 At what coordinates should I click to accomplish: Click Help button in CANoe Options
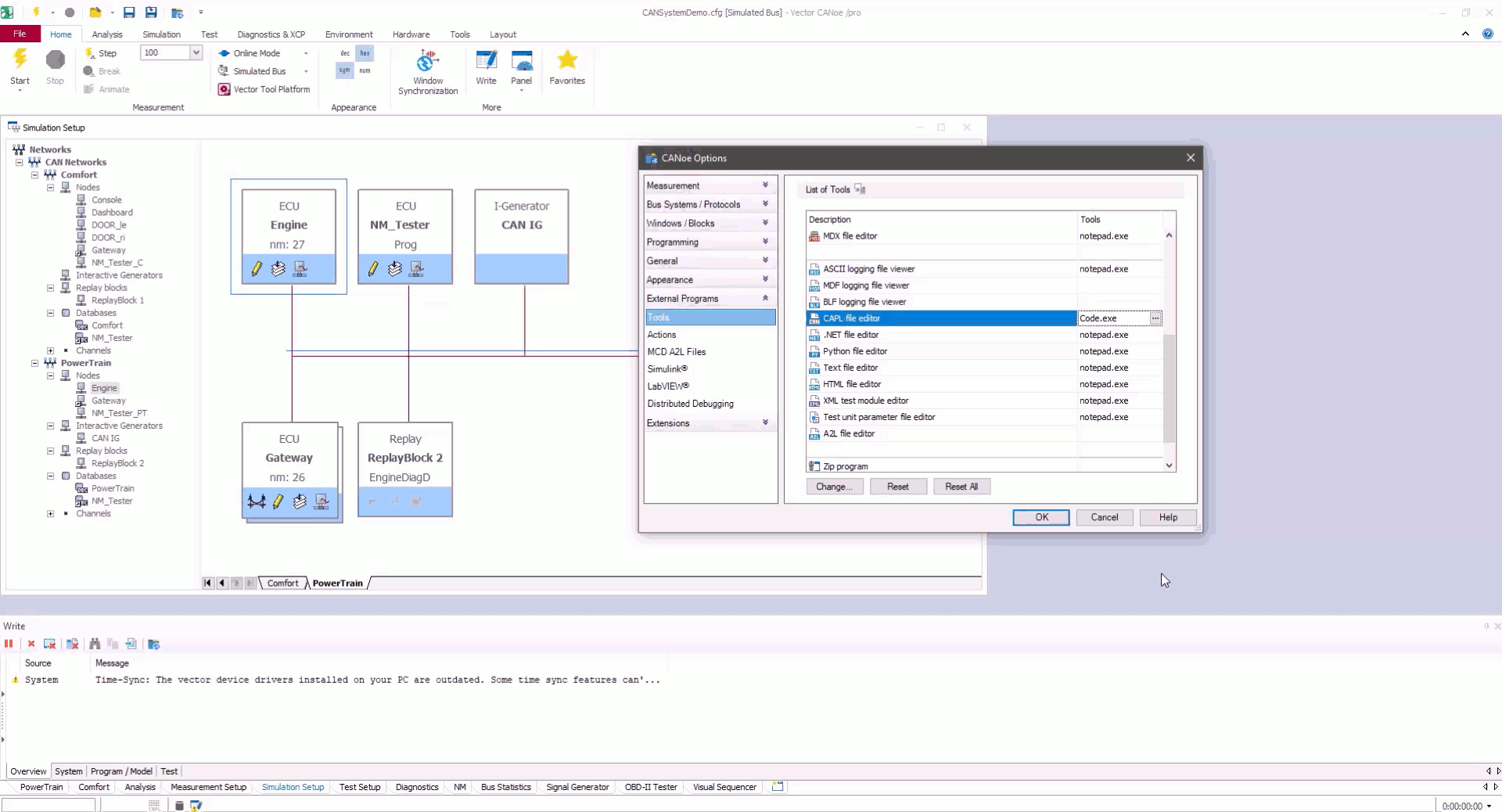coord(1168,517)
